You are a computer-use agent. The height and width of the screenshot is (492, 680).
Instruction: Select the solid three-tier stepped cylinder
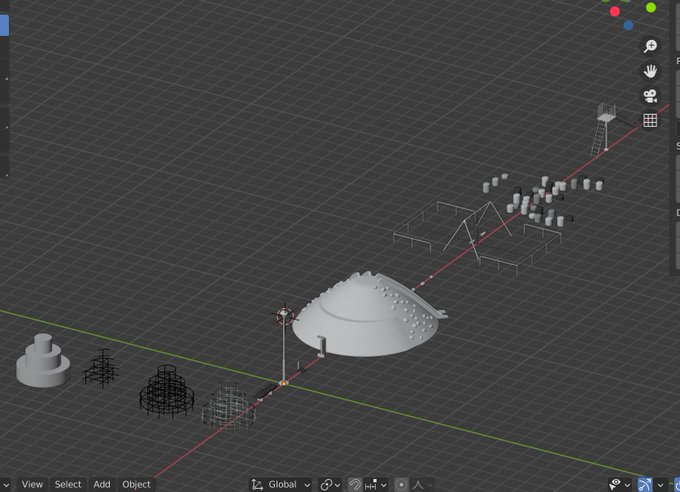pyautogui.click(x=43, y=361)
